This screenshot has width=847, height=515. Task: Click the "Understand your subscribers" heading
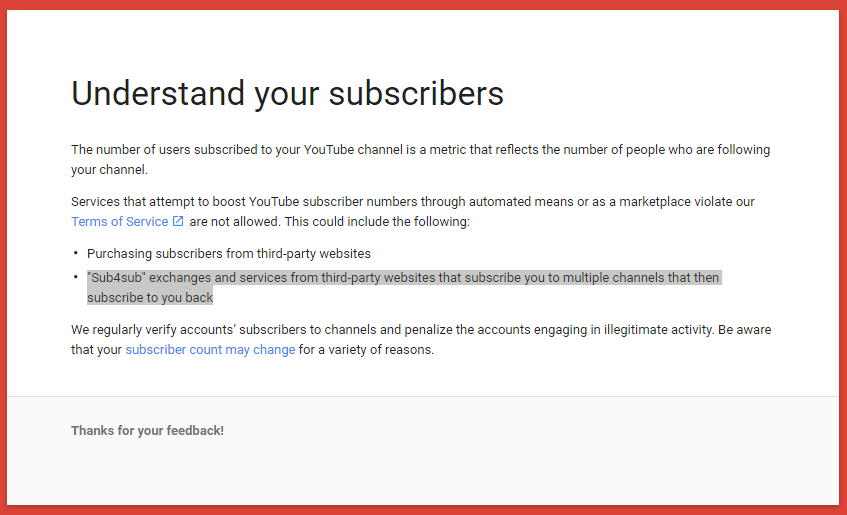pyautogui.click(x=287, y=94)
